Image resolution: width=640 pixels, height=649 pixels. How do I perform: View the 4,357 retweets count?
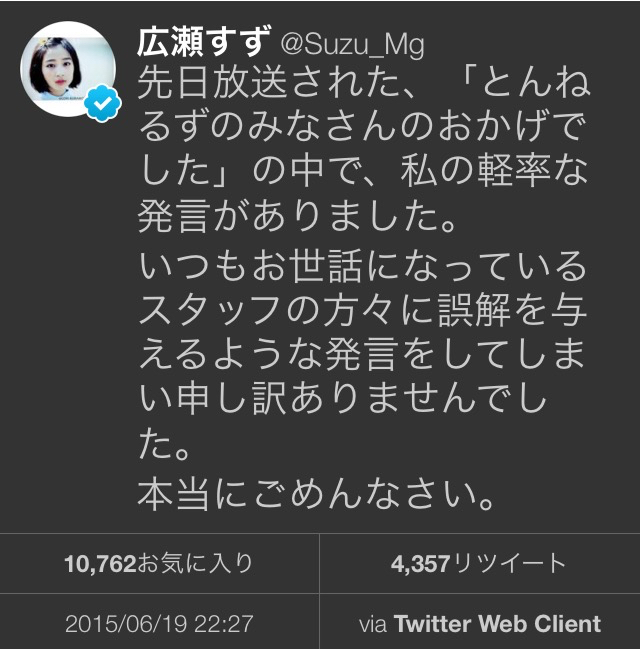point(420,563)
